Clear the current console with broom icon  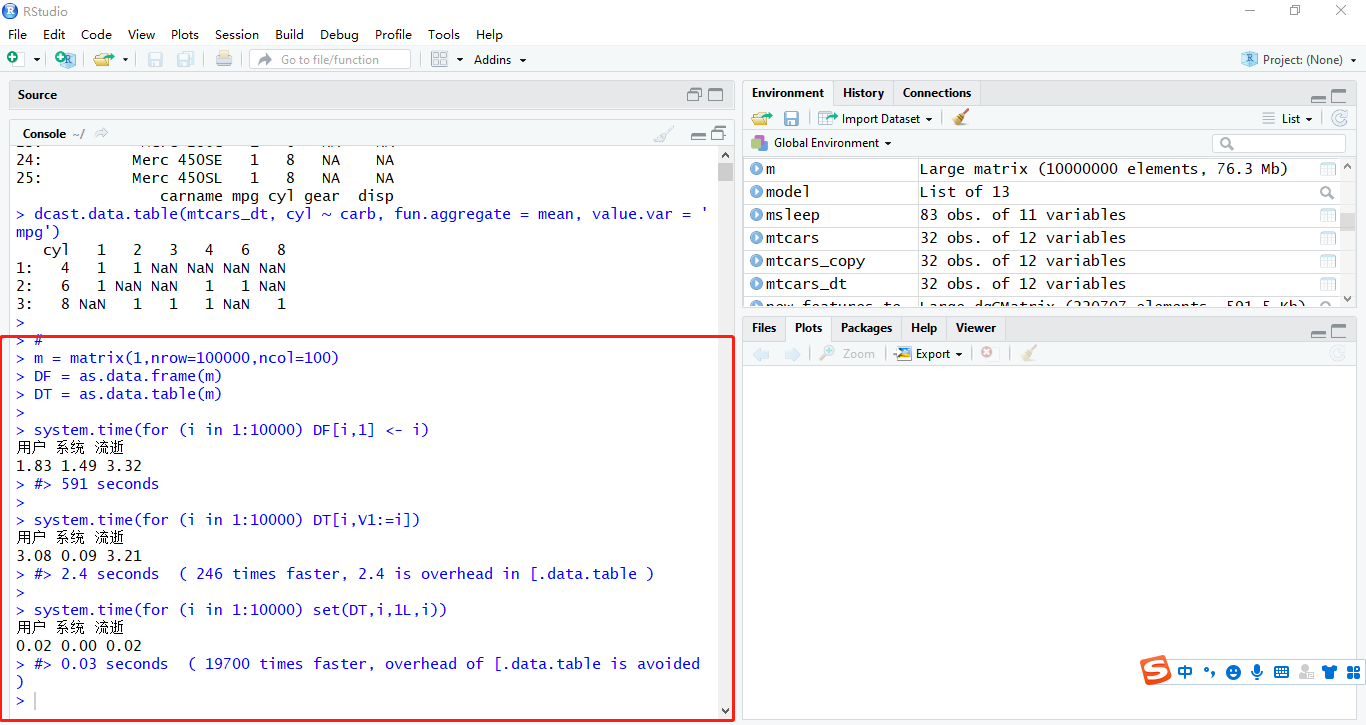coord(663,133)
